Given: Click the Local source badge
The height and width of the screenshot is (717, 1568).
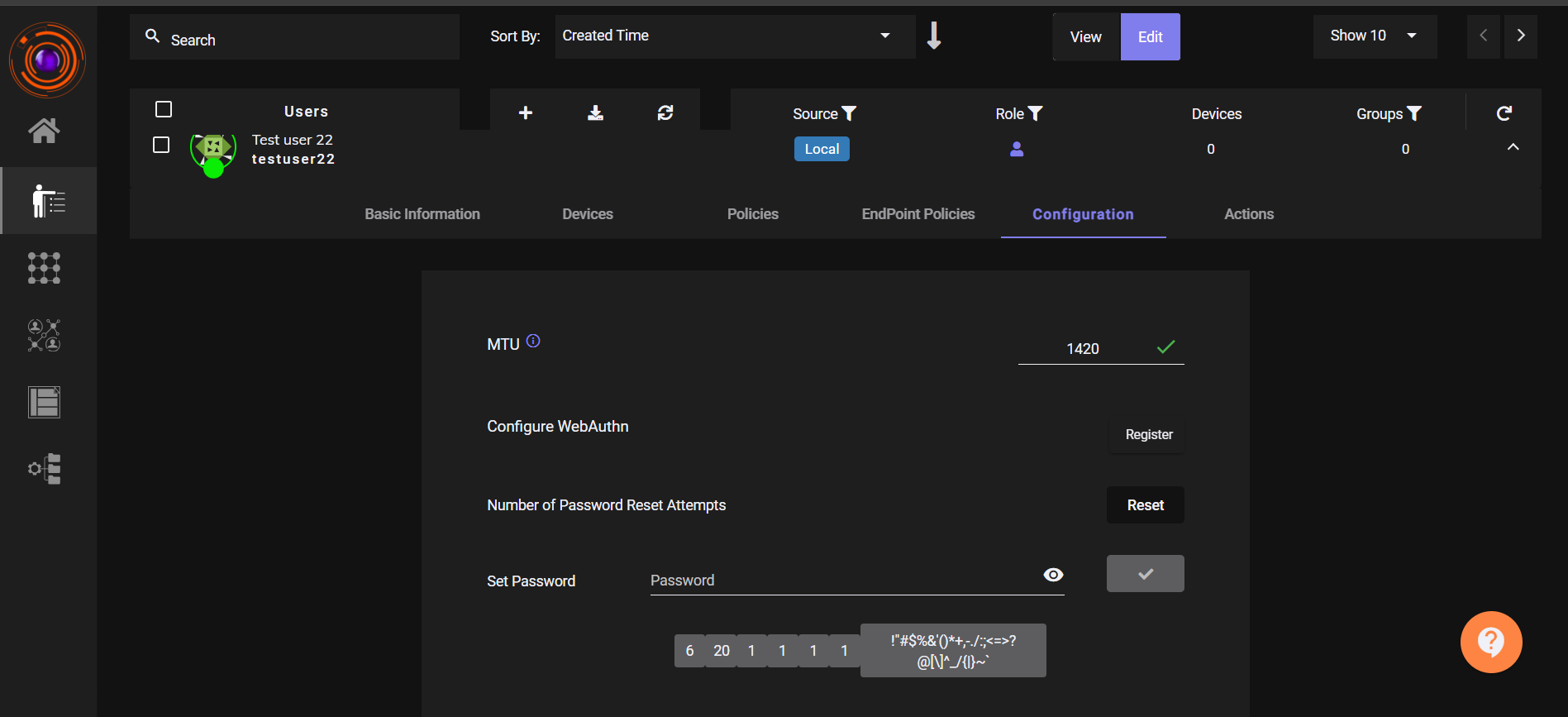Looking at the screenshot, I should tap(822, 149).
